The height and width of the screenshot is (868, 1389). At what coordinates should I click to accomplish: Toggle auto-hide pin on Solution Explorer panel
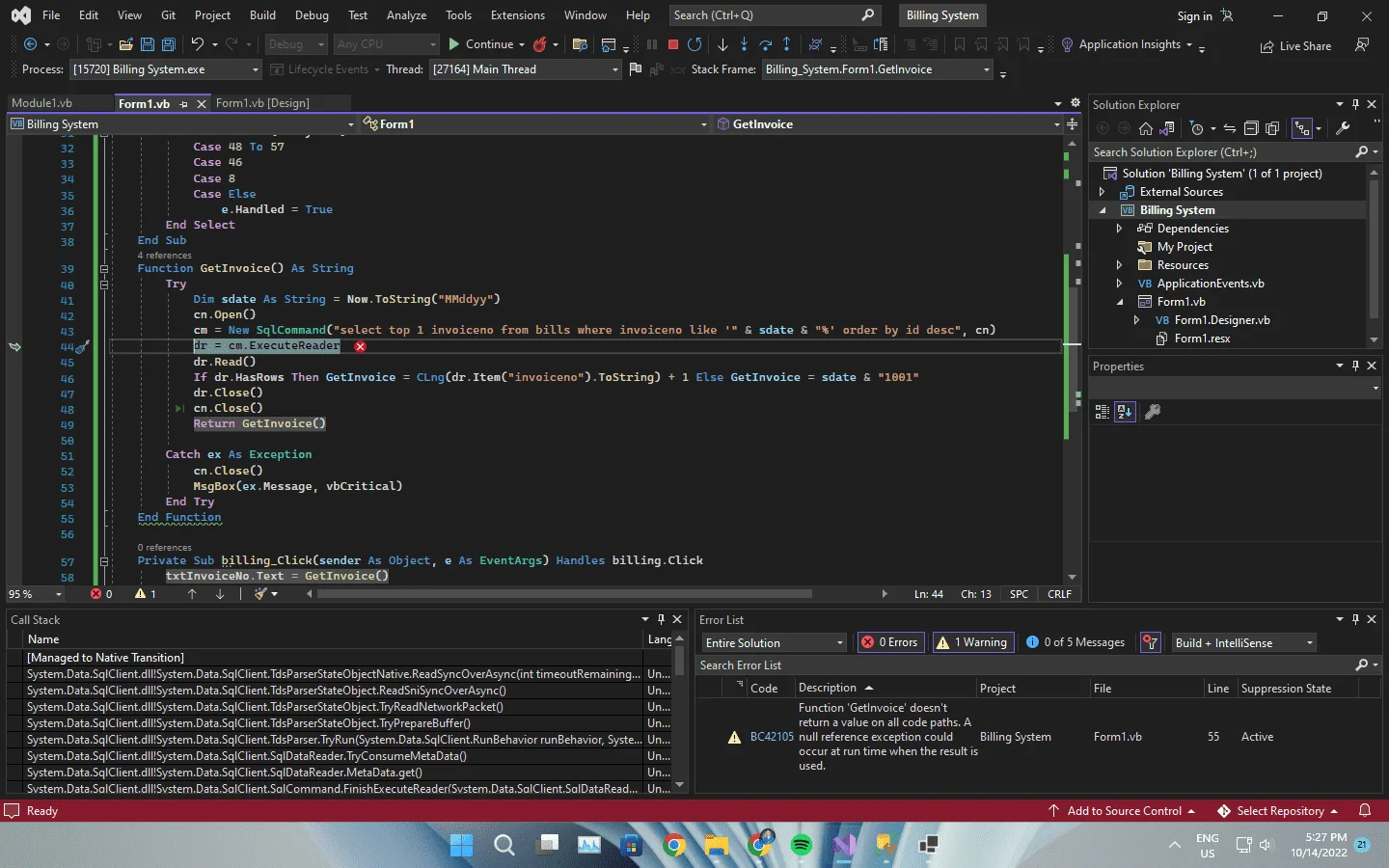(x=1355, y=104)
